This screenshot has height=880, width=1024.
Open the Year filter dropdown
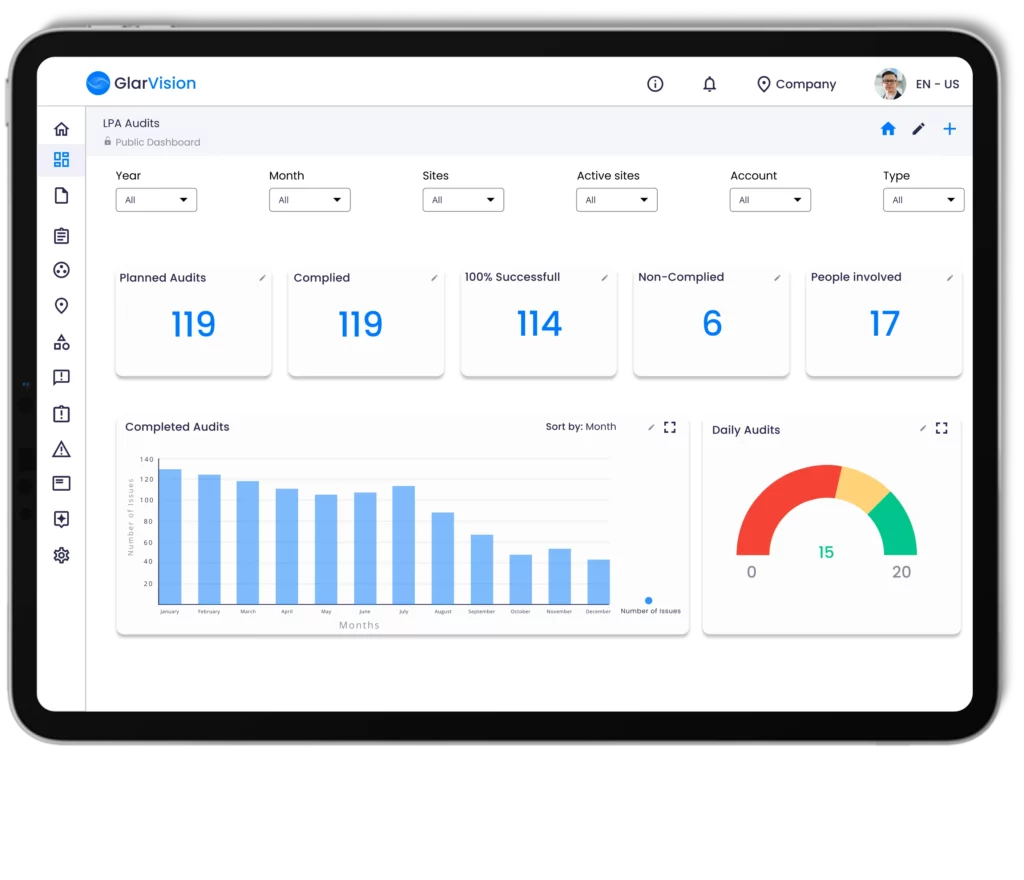[156, 200]
